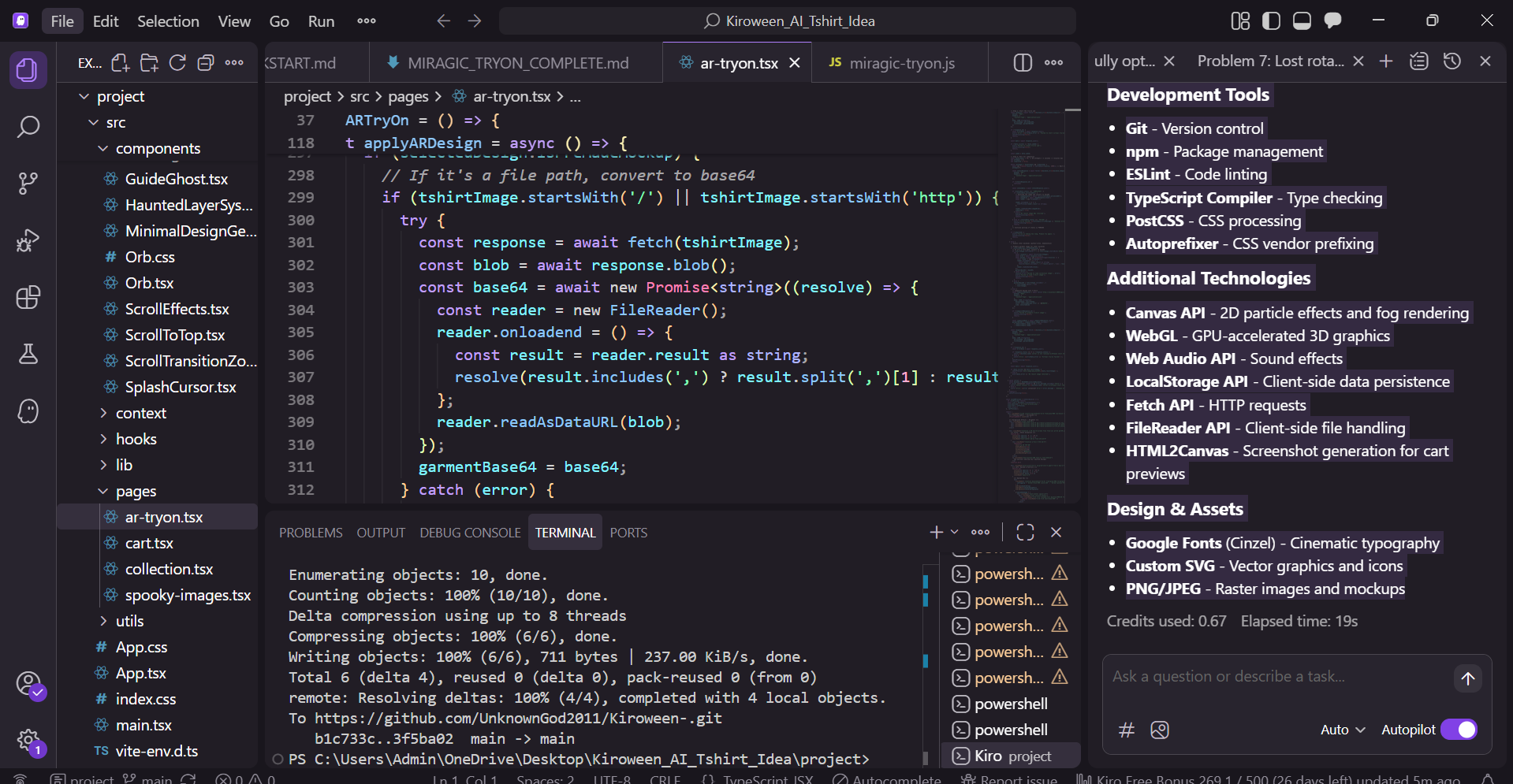Collapse the components folder
The image size is (1513, 784).
pyautogui.click(x=158, y=149)
